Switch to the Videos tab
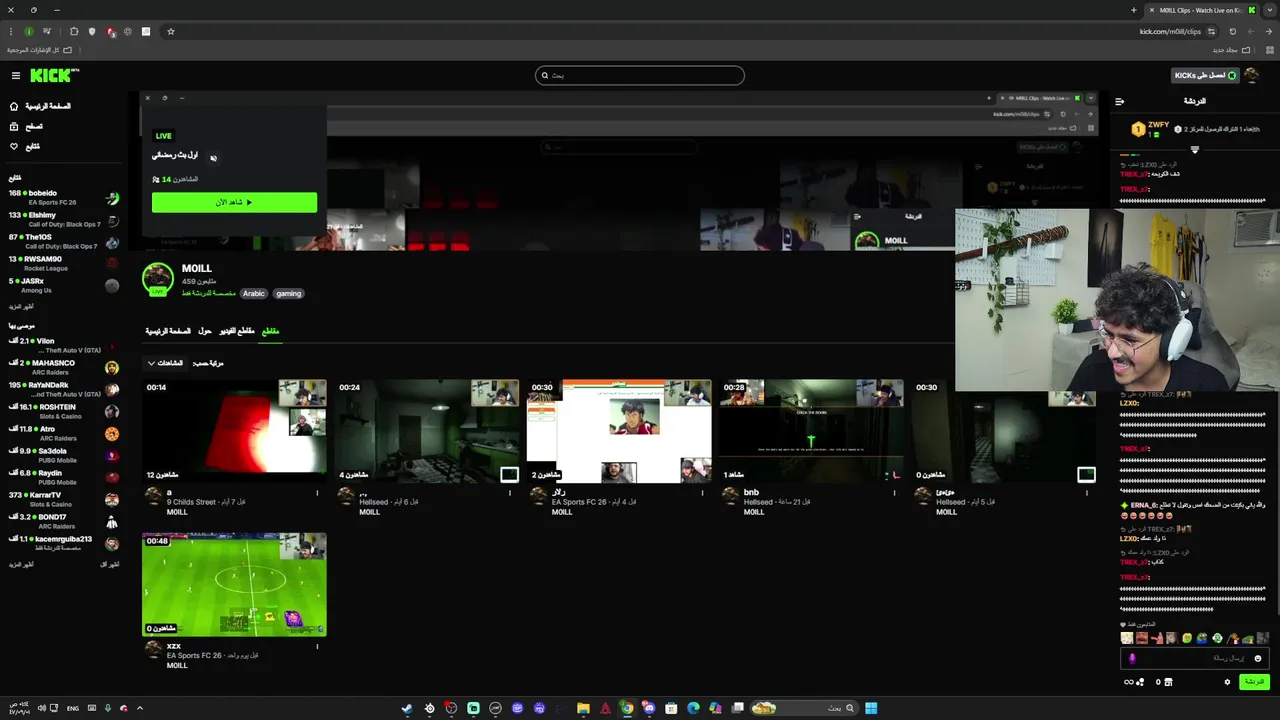Screen dimensions: 1280x720 (x=237, y=331)
